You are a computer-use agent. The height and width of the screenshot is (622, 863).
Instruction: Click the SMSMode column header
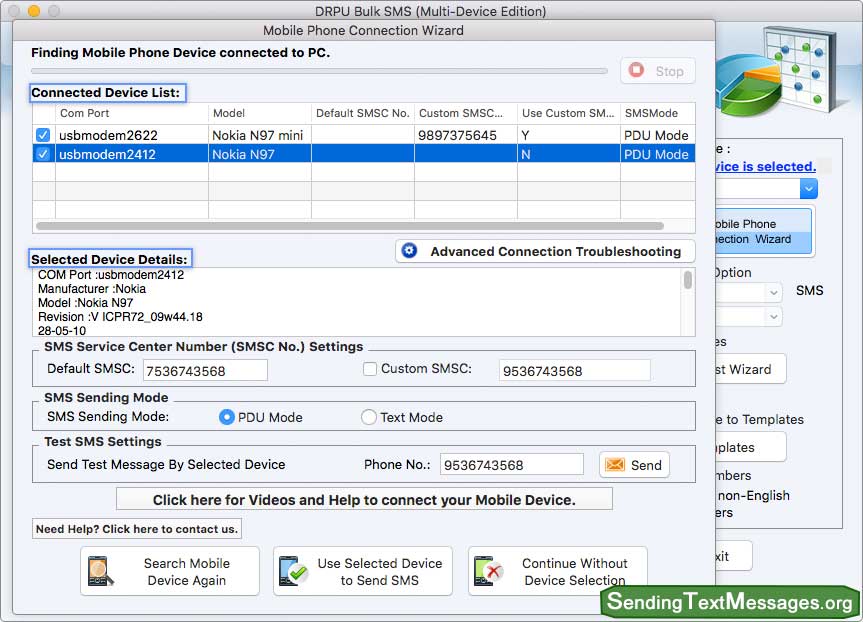click(658, 113)
